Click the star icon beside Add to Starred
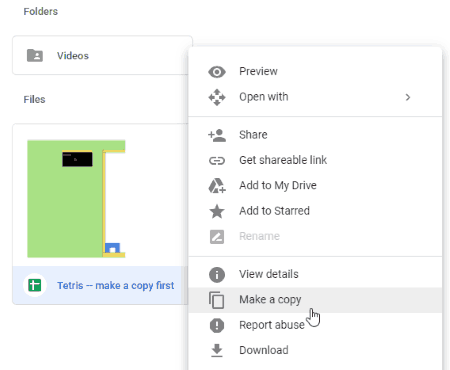The width and height of the screenshot is (450, 370). (x=217, y=211)
